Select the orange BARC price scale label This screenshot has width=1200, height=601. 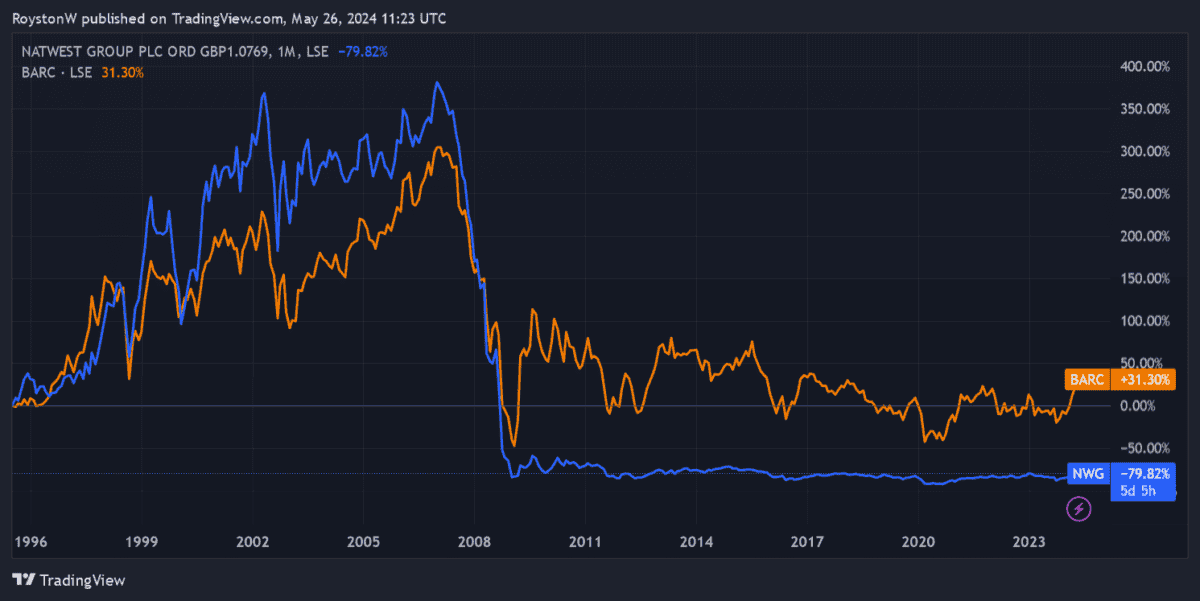pyautogui.click(x=1088, y=380)
